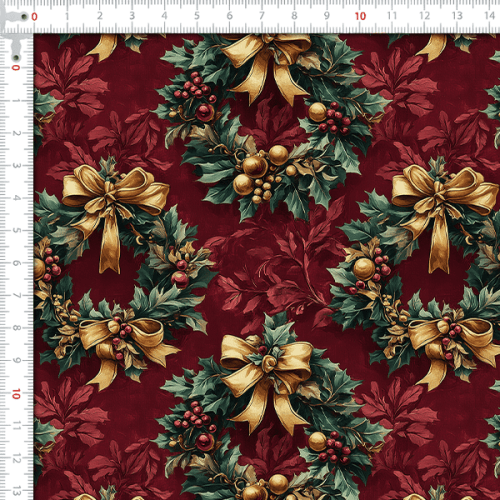
Task: Click the 8 mark on left ruler
Action: (x=16, y=328)
